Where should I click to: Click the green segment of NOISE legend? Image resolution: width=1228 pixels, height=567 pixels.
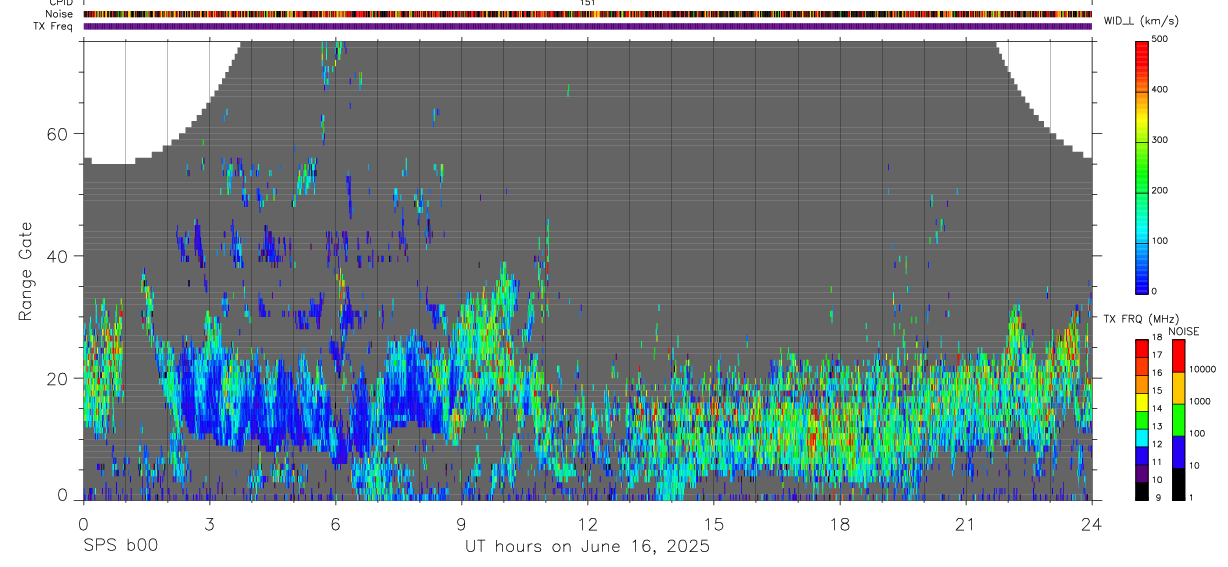(x=1177, y=420)
